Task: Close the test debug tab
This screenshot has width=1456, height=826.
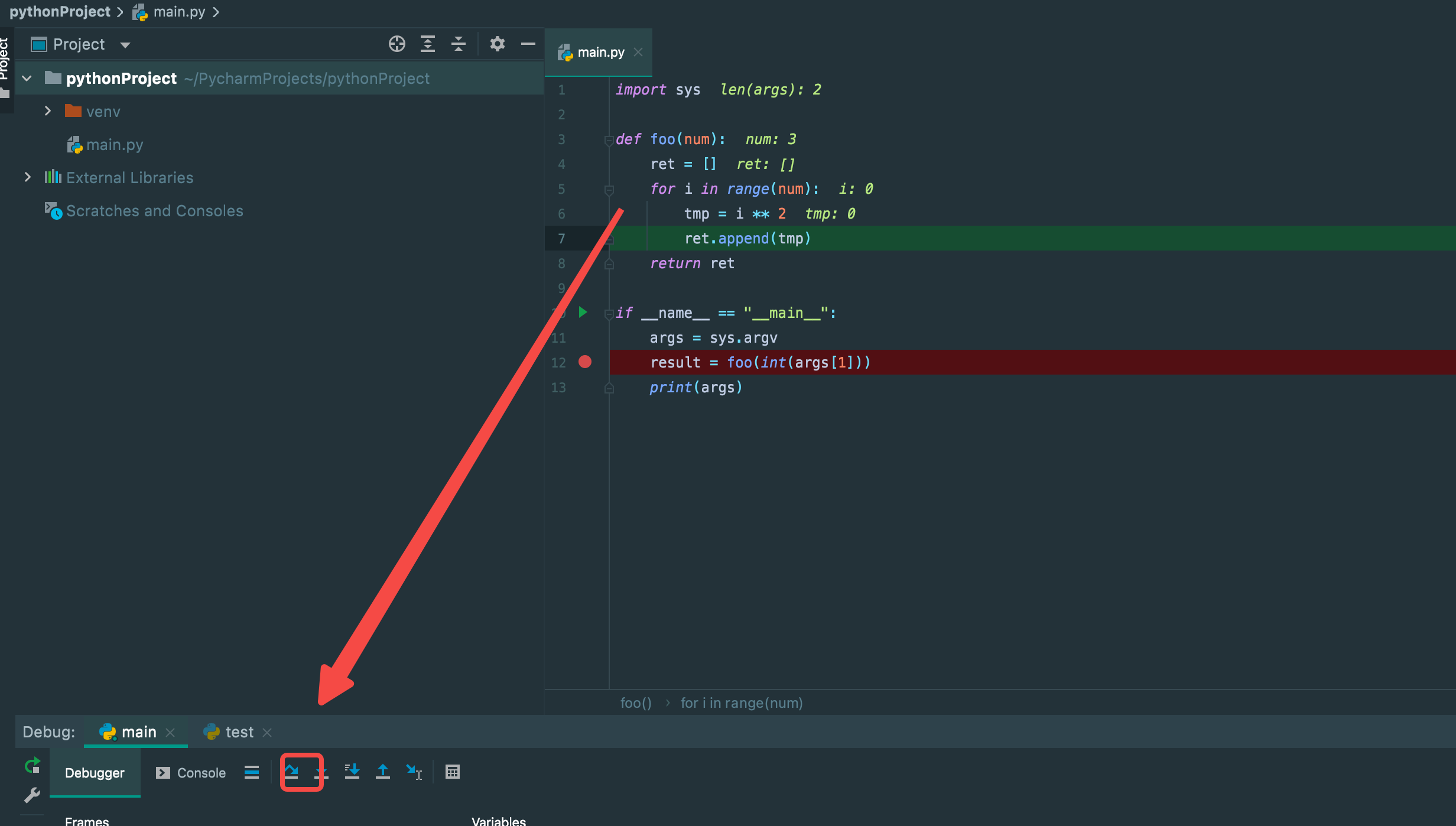Action: click(267, 732)
